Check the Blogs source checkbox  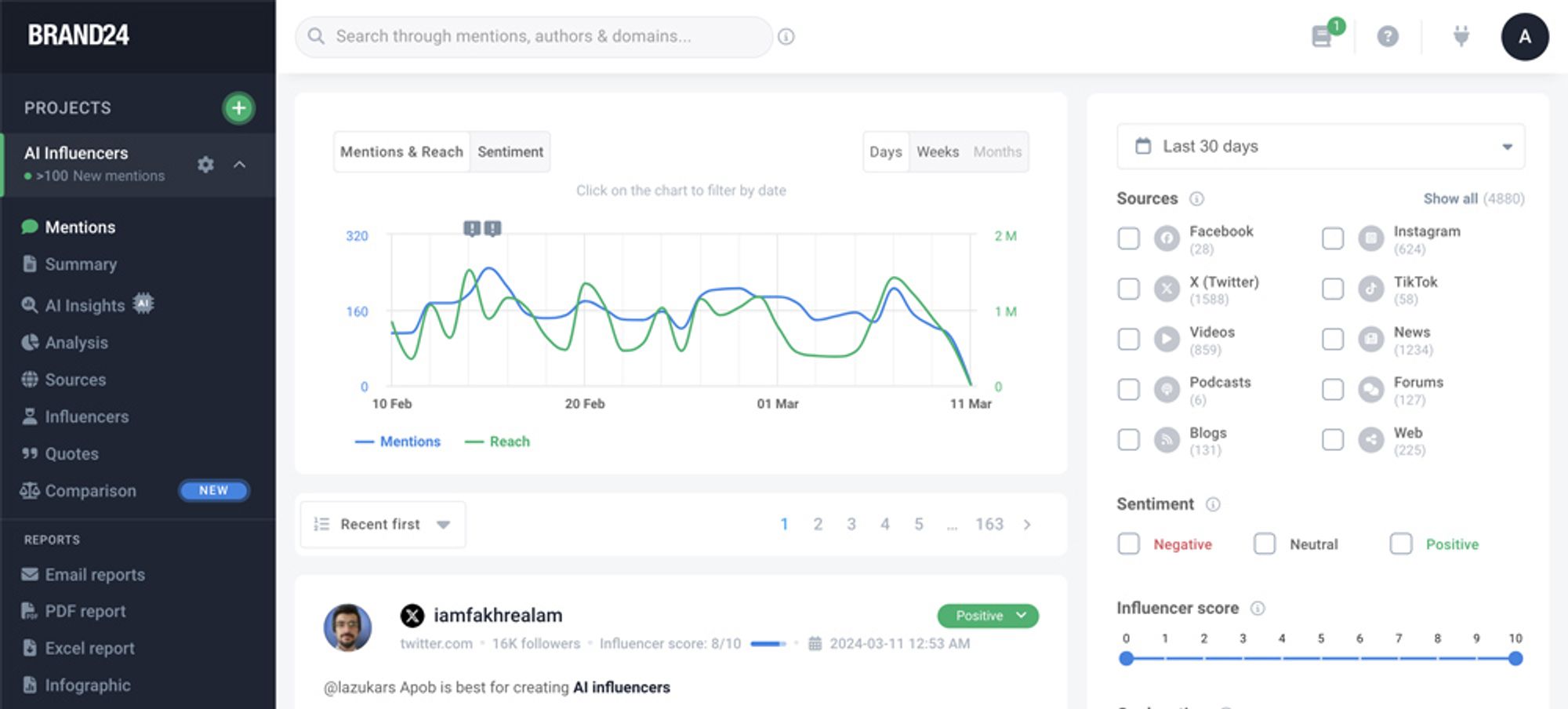tap(1129, 439)
